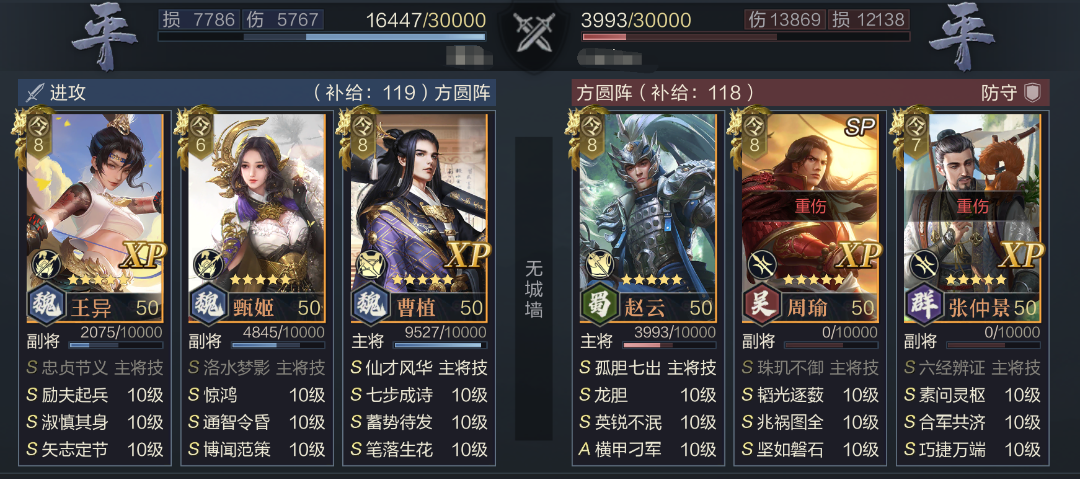Click the defender's red troop bar

746,37
